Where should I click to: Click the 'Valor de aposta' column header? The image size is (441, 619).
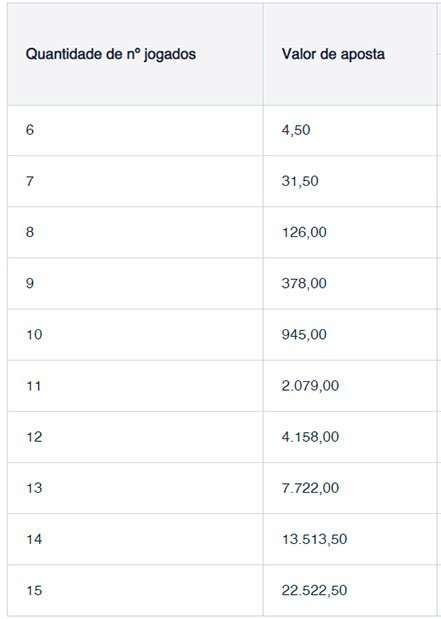[x=333, y=54]
